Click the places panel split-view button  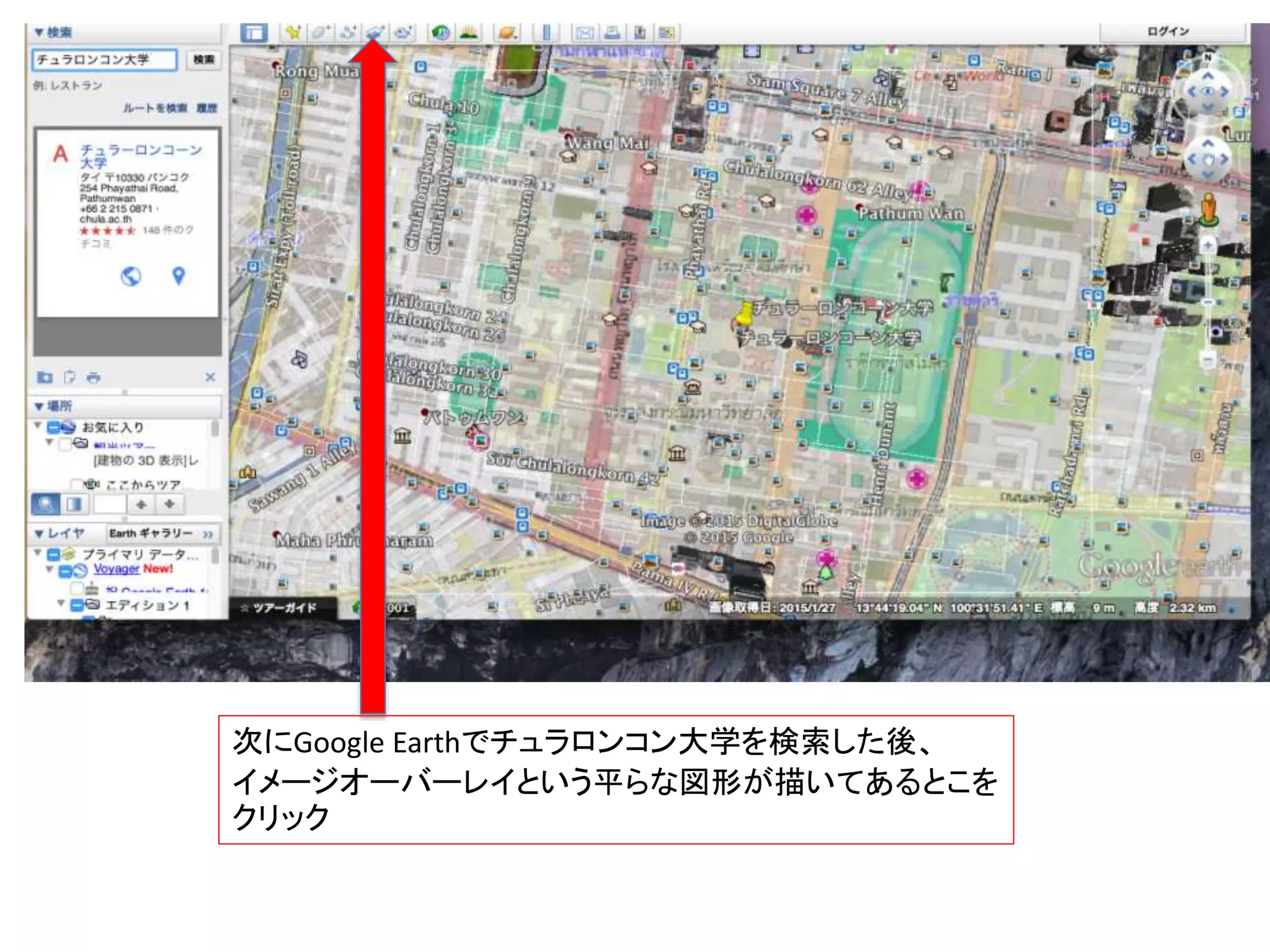coord(74,505)
